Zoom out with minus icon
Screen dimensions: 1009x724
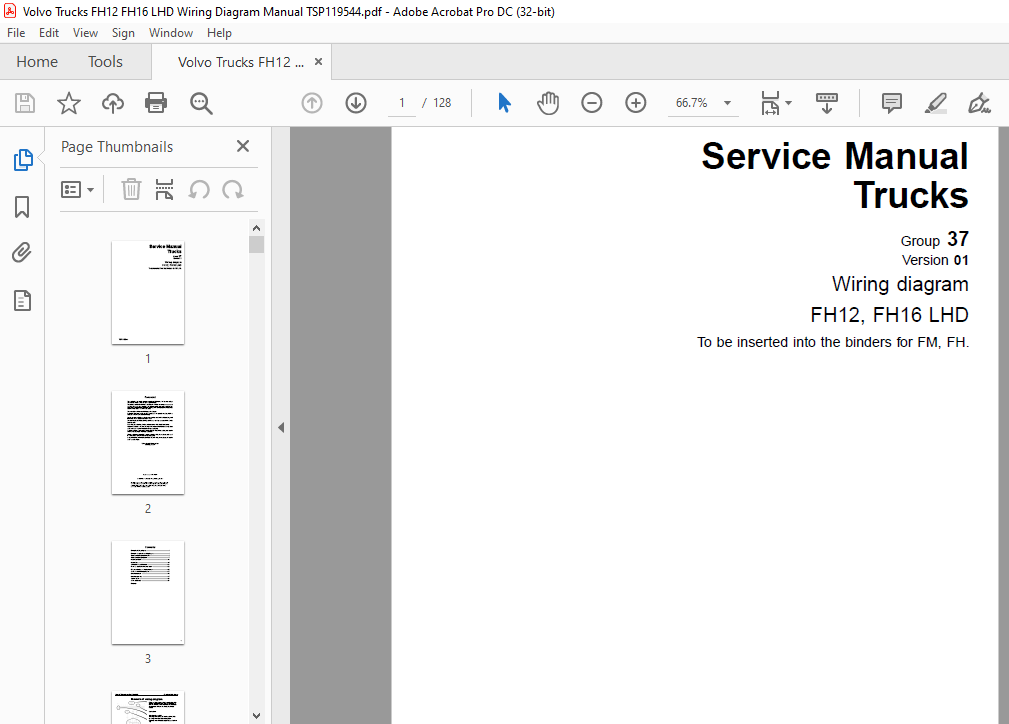click(x=591, y=103)
